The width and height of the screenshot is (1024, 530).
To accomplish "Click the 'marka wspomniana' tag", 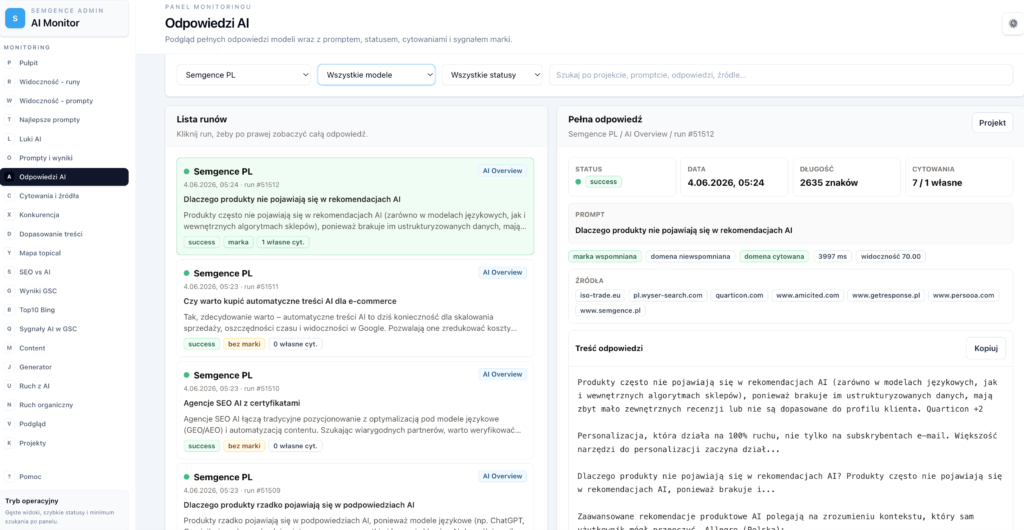I will (605, 257).
